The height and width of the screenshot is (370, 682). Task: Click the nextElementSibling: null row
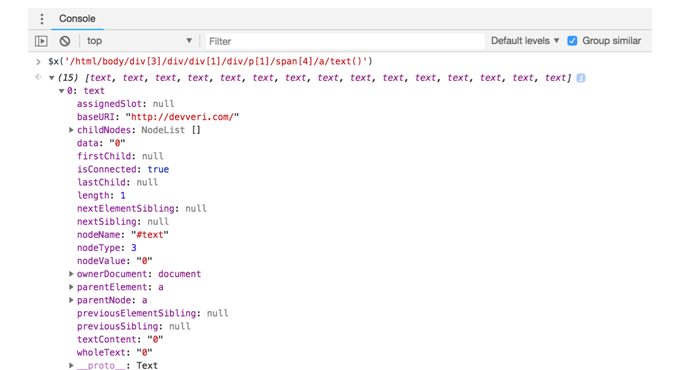point(142,208)
